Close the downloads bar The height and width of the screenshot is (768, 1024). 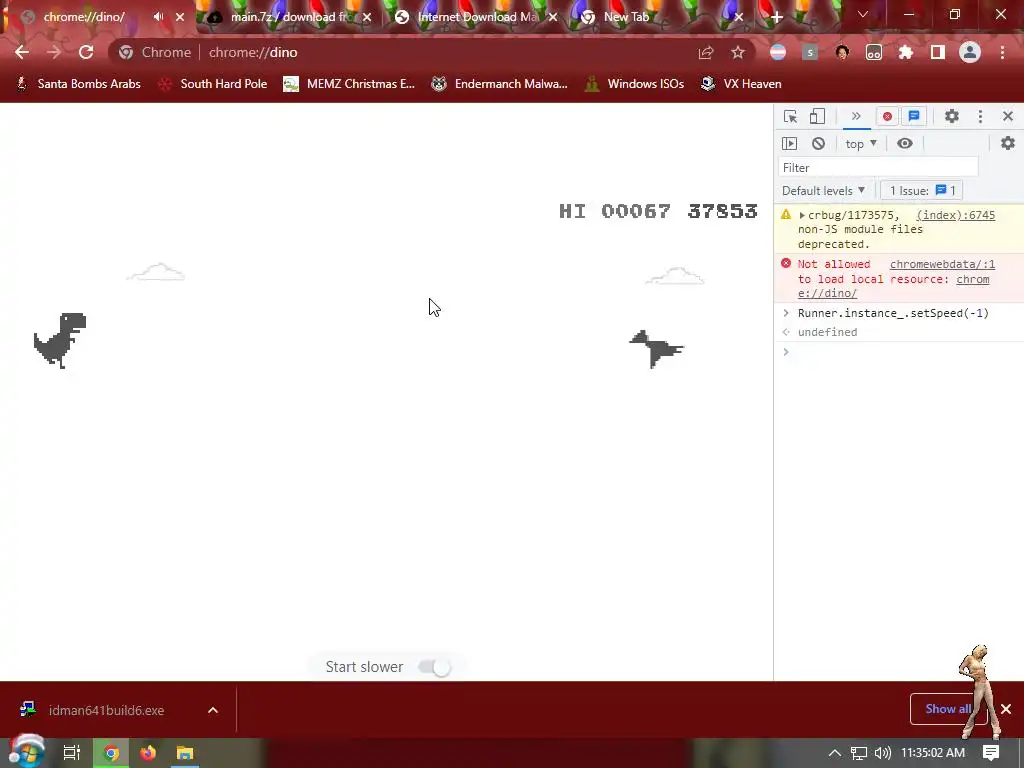(x=1006, y=709)
